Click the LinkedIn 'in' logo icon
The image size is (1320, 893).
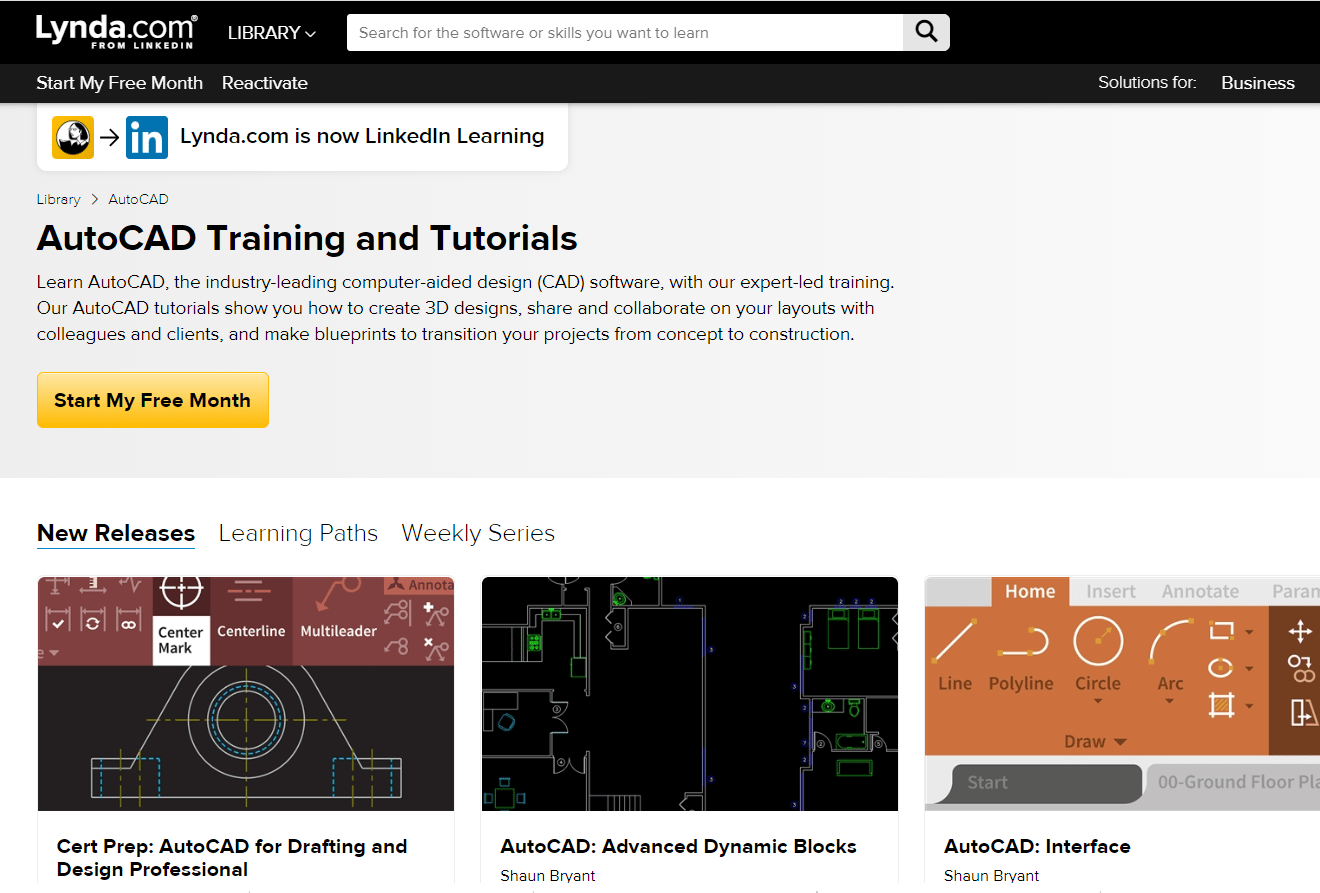pos(147,137)
